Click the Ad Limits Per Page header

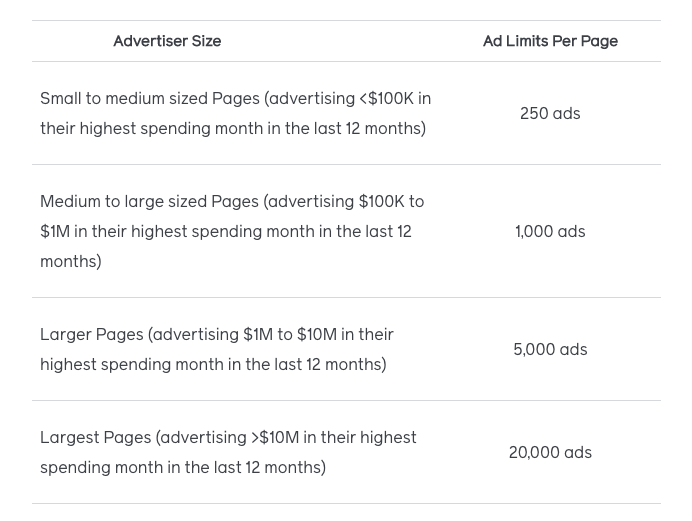point(550,41)
